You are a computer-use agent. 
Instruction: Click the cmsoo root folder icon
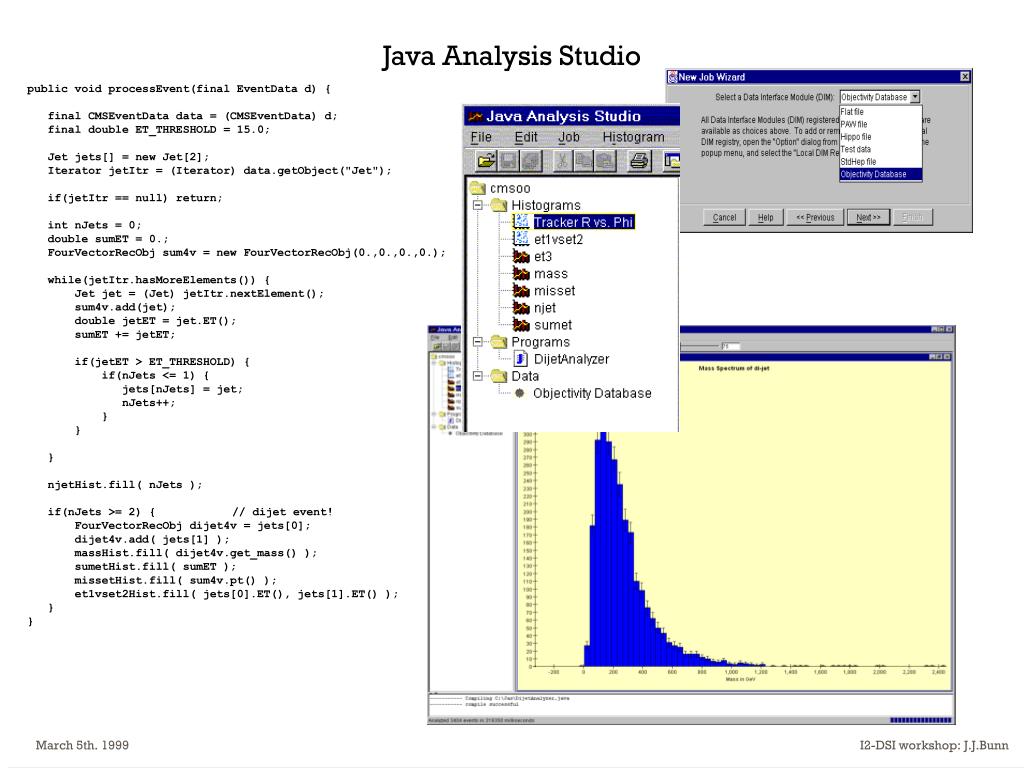coord(477,188)
